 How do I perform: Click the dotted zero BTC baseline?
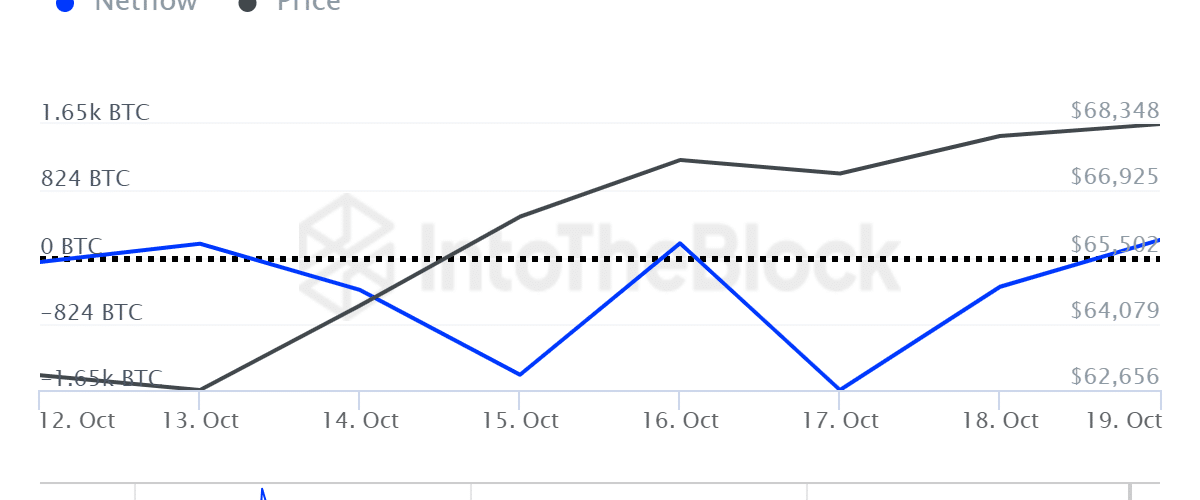(x=600, y=259)
